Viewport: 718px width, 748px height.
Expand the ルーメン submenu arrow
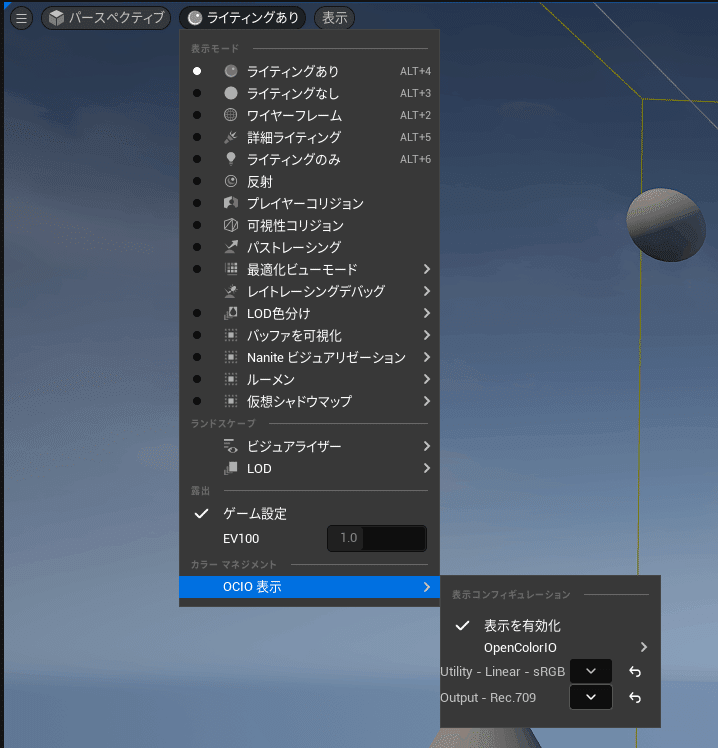[427, 379]
